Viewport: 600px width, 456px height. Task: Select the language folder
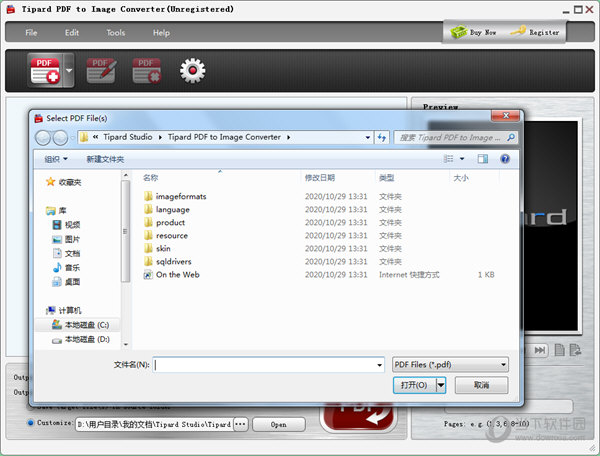(x=167, y=210)
